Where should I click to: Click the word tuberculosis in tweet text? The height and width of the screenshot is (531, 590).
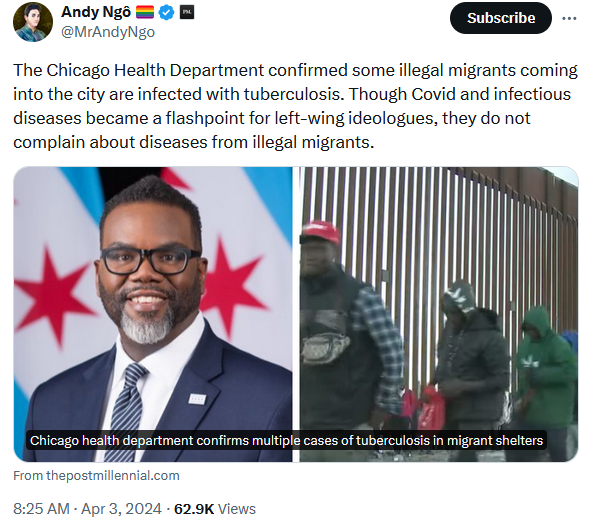[292, 94]
